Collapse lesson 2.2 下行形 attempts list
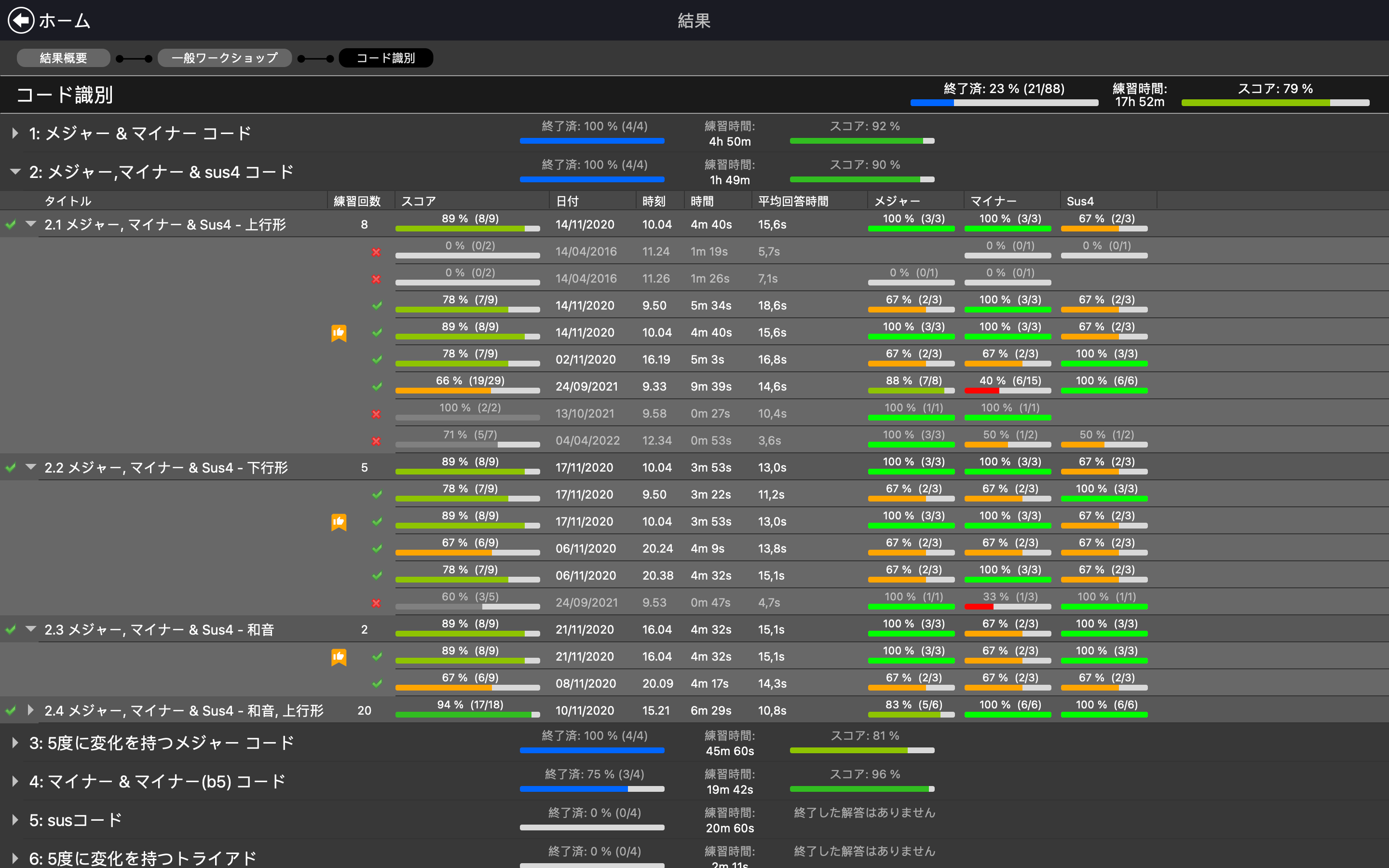Viewport: 1389px width, 868px height. [31, 467]
